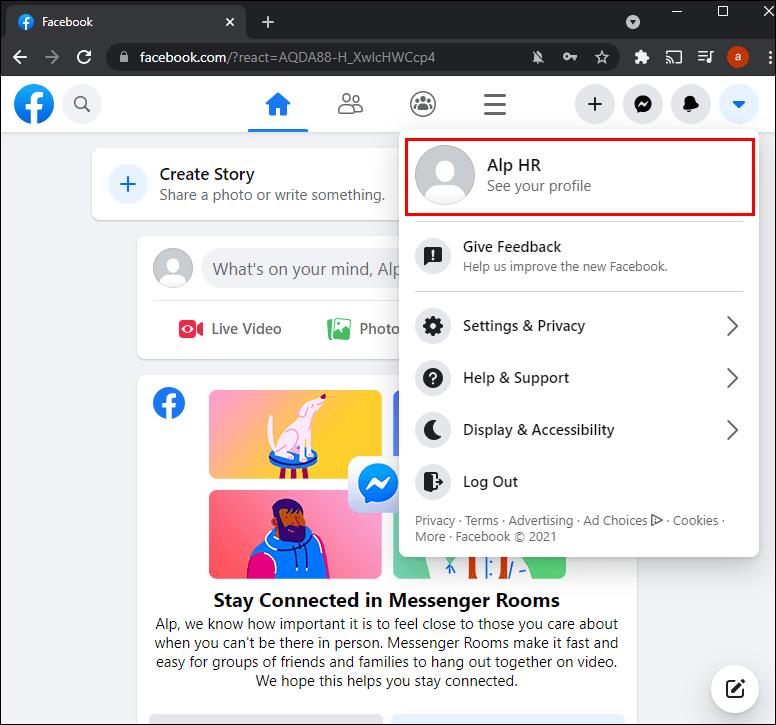Open the Alp HR profile entry
The image size is (776, 725).
click(x=580, y=177)
